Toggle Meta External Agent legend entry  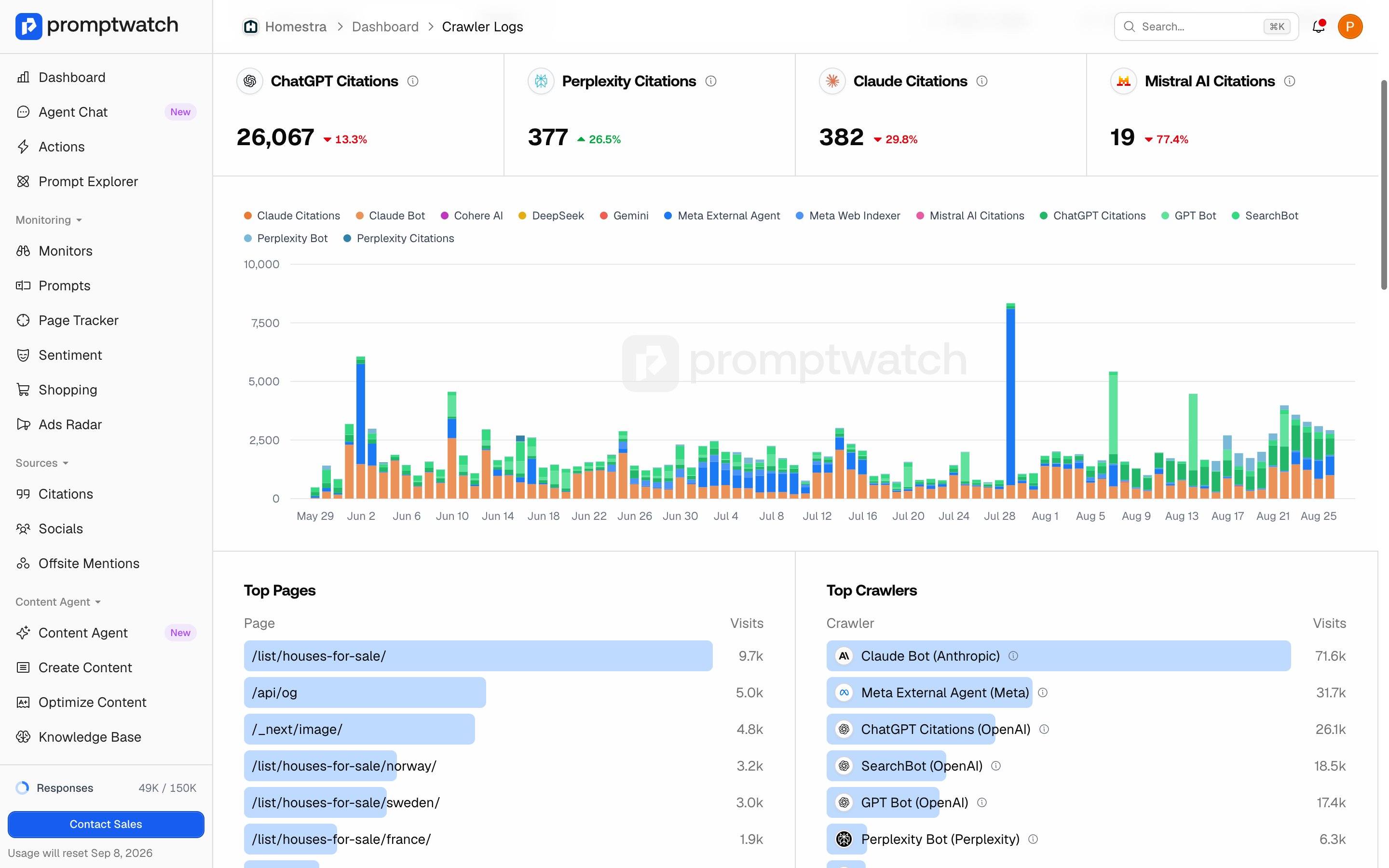tap(722, 215)
